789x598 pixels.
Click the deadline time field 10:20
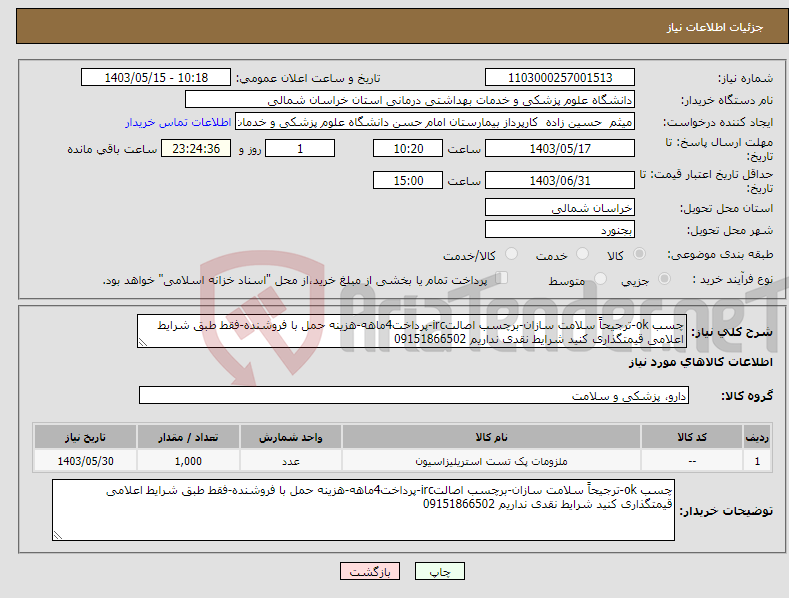pos(408,148)
